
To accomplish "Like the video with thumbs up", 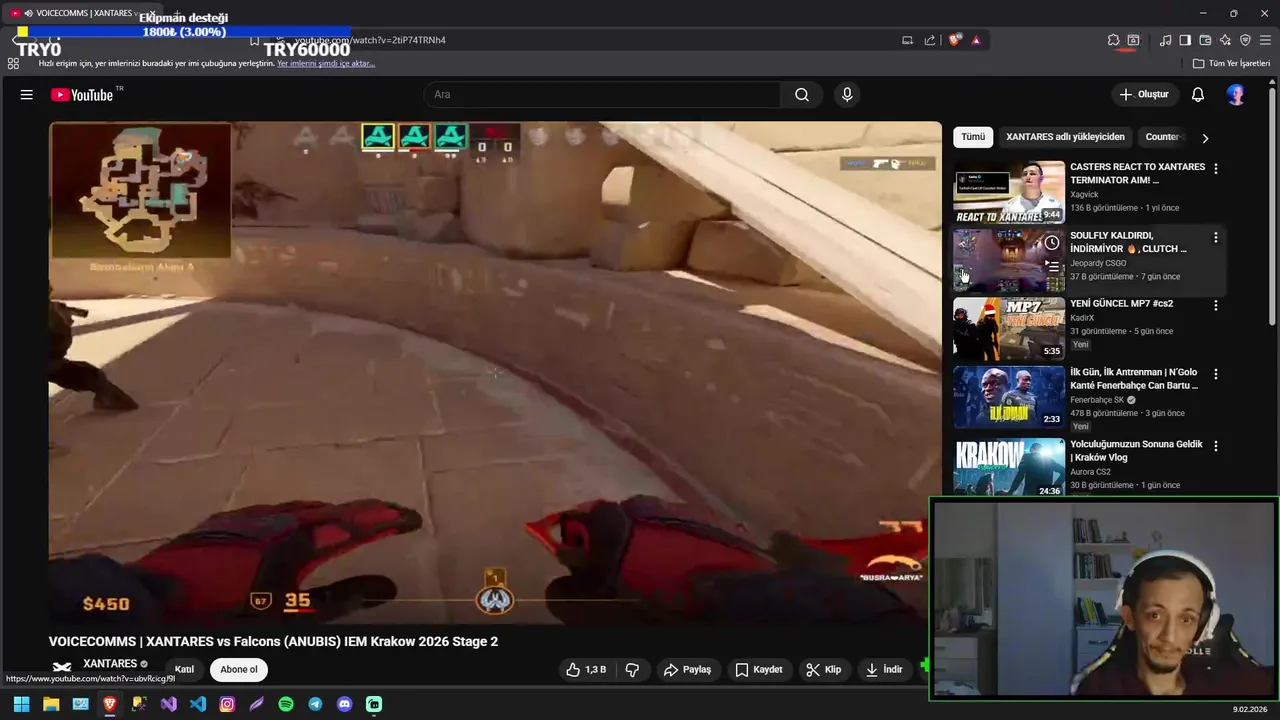I will (x=586, y=670).
